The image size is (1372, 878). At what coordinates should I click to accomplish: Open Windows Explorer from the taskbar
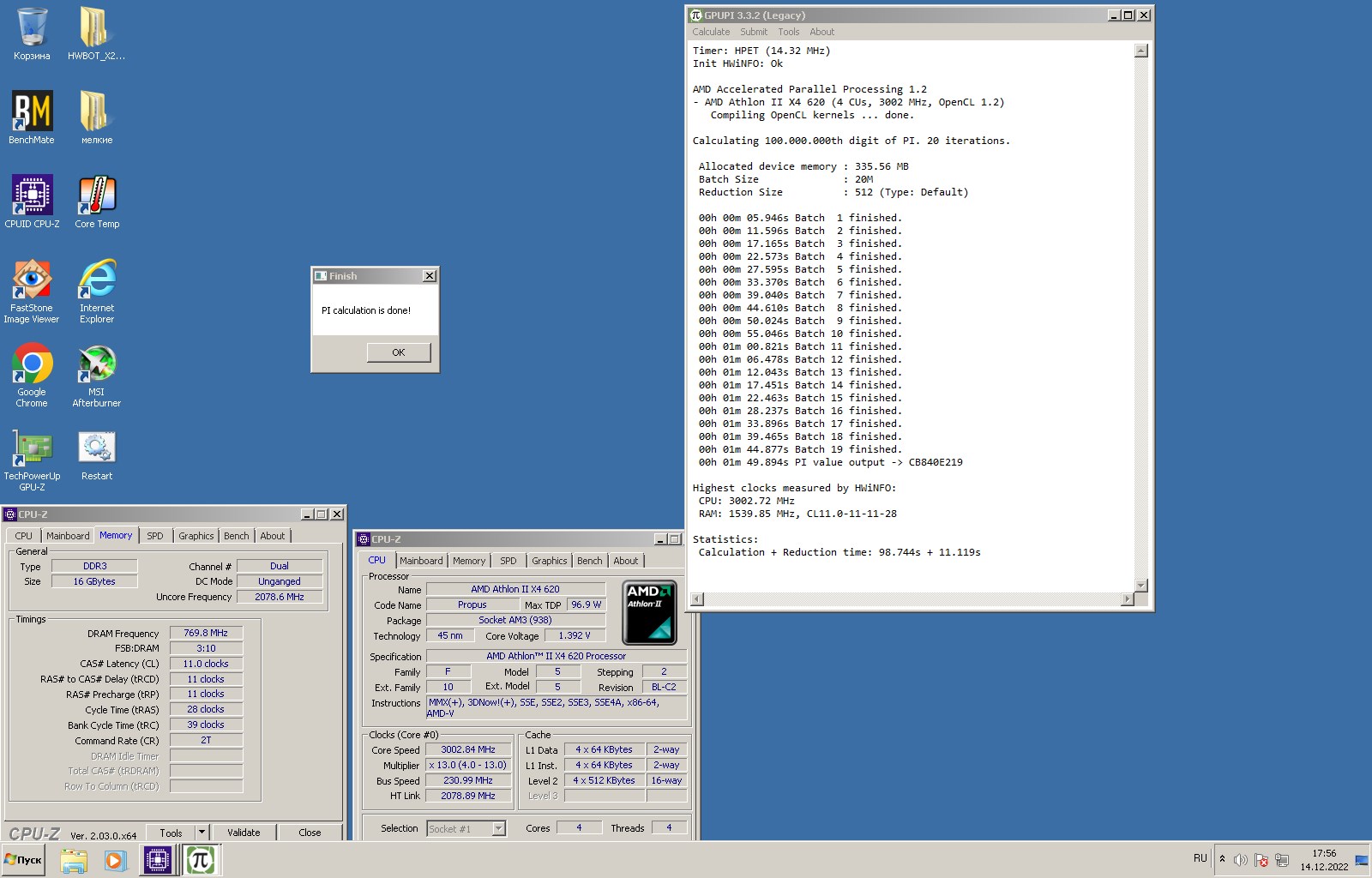pyautogui.click(x=74, y=860)
